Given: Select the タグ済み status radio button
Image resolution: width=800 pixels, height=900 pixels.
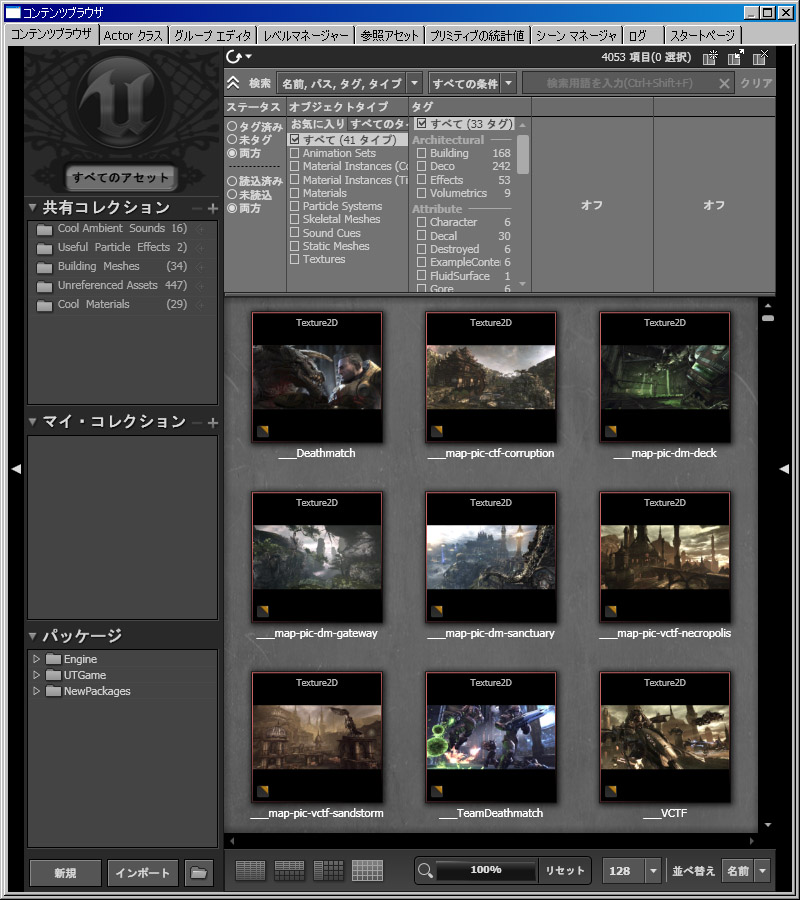Looking at the screenshot, I should pos(232,127).
